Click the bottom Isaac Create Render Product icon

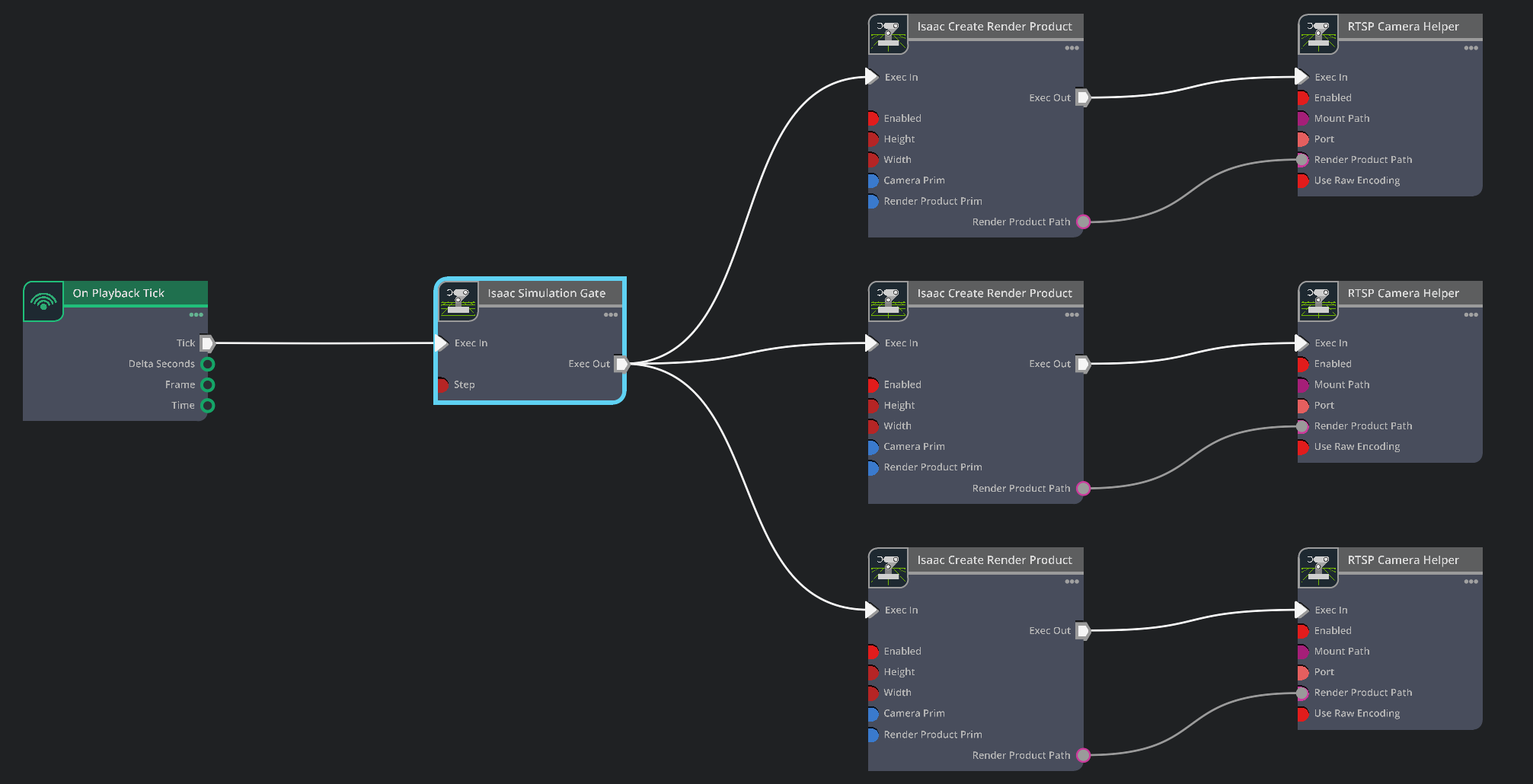point(888,568)
